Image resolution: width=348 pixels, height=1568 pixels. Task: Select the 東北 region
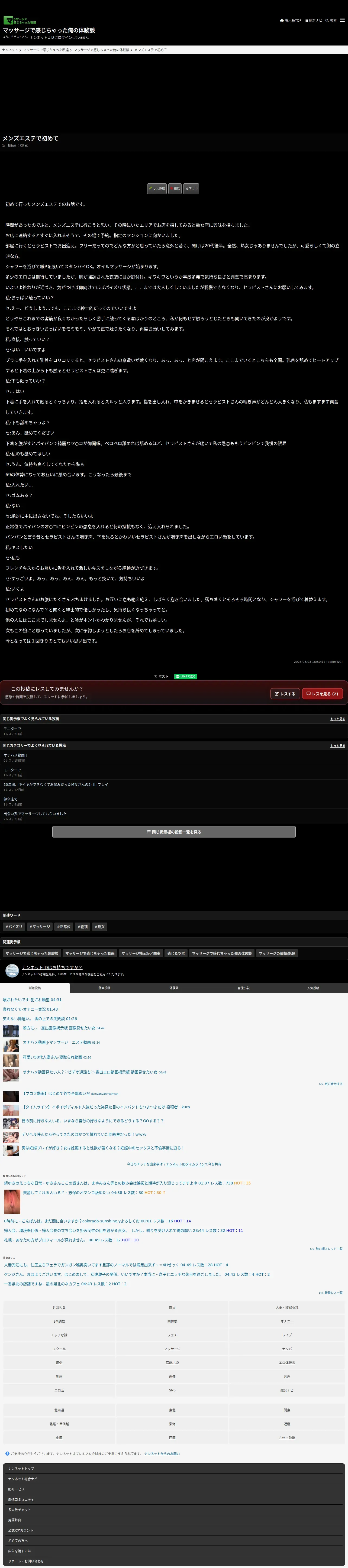[172, 1410]
